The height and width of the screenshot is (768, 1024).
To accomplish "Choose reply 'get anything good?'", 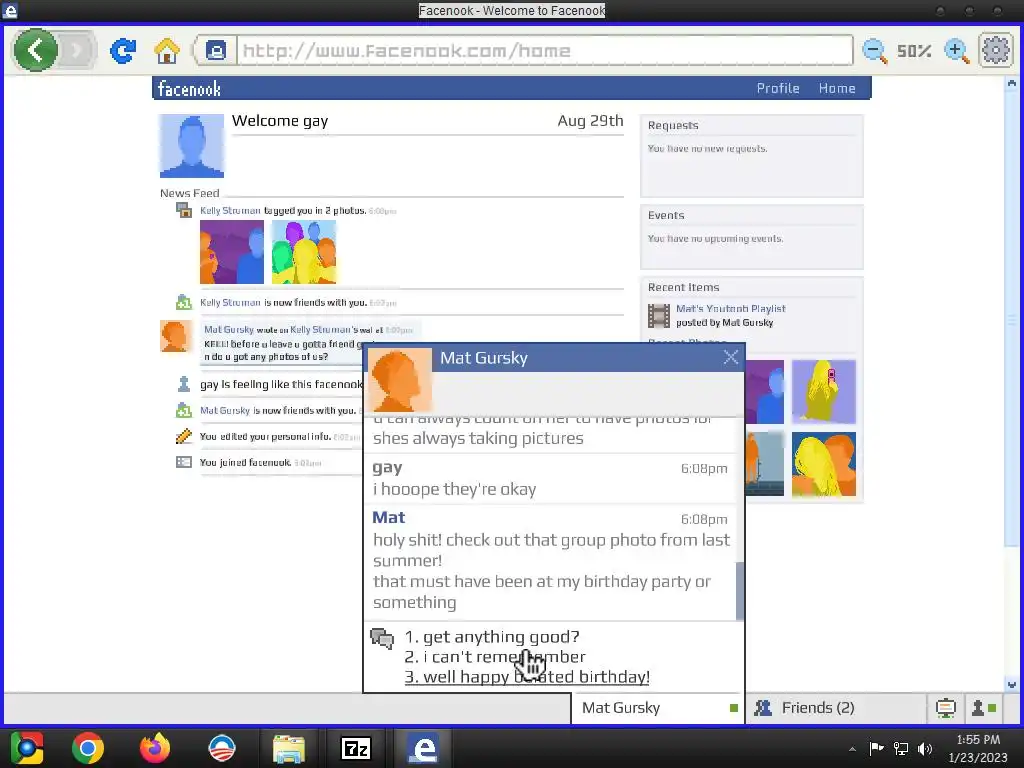I will coord(492,636).
